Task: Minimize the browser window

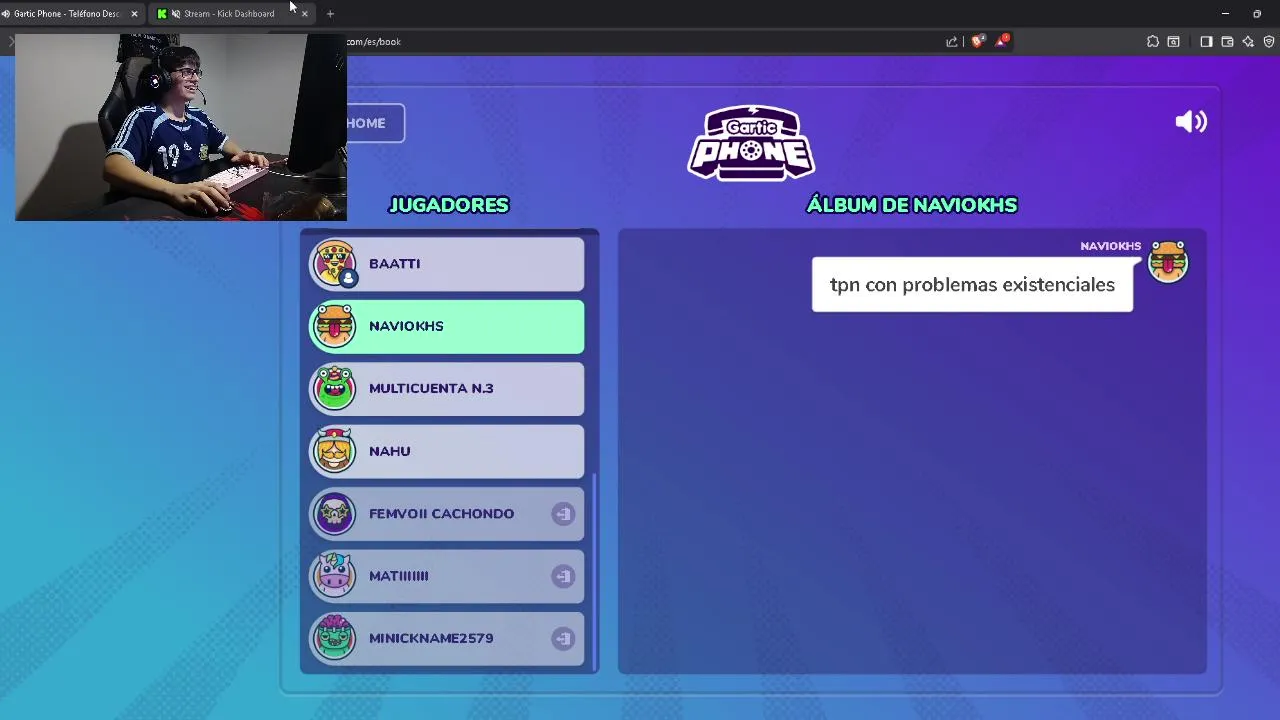Action: pyautogui.click(x=1225, y=14)
